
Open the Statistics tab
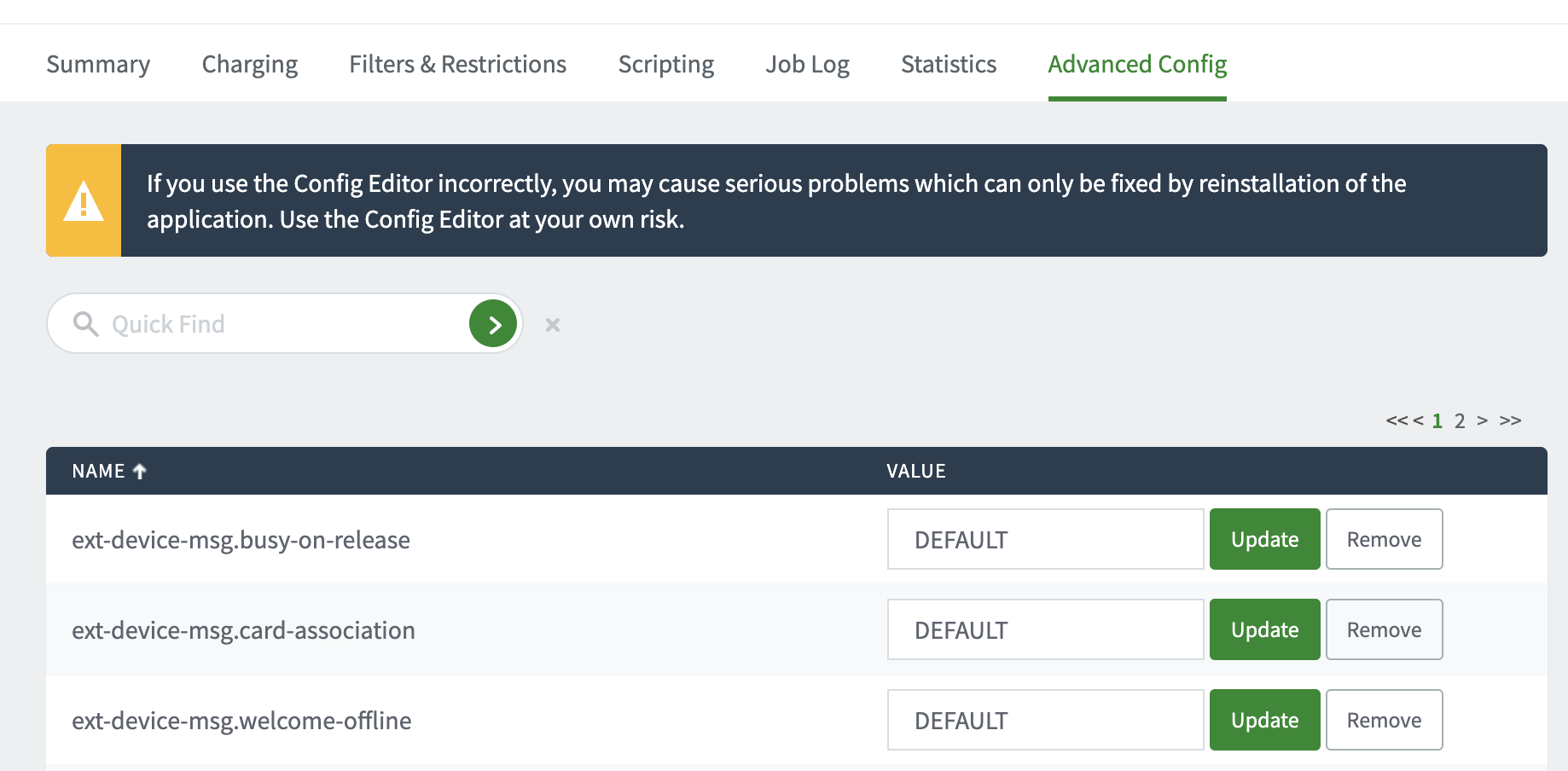click(x=949, y=65)
